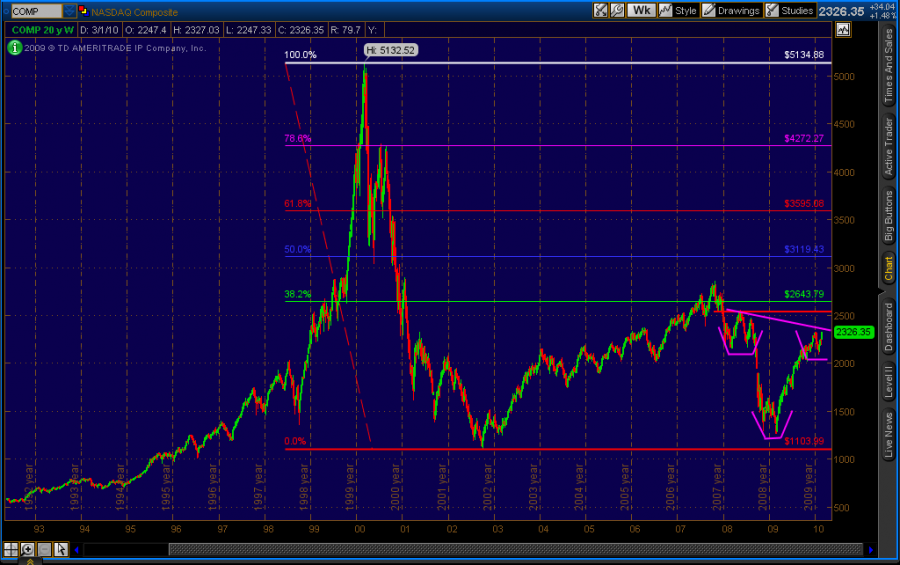900x565 pixels.
Task: Open the Wk timeframe selector
Action: point(641,10)
